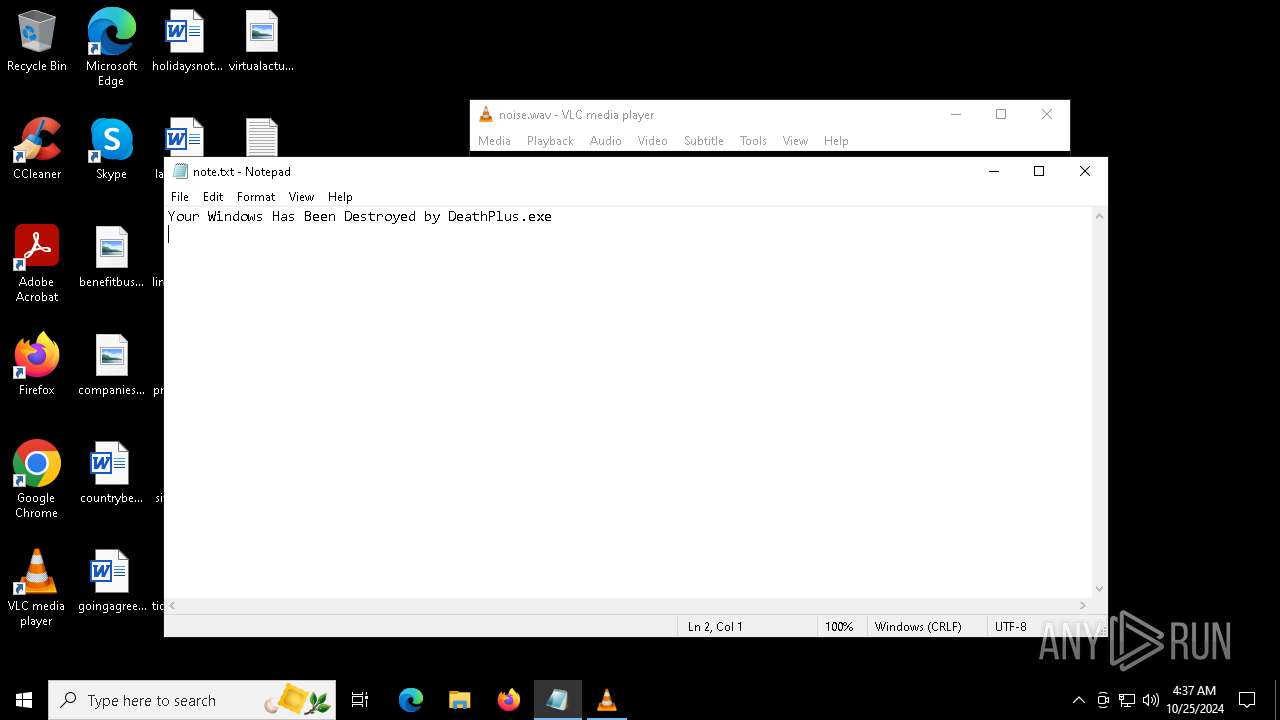Launch Microsoft Edge from desktop shortcut
This screenshot has width=1280, height=720.
coord(111,47)
